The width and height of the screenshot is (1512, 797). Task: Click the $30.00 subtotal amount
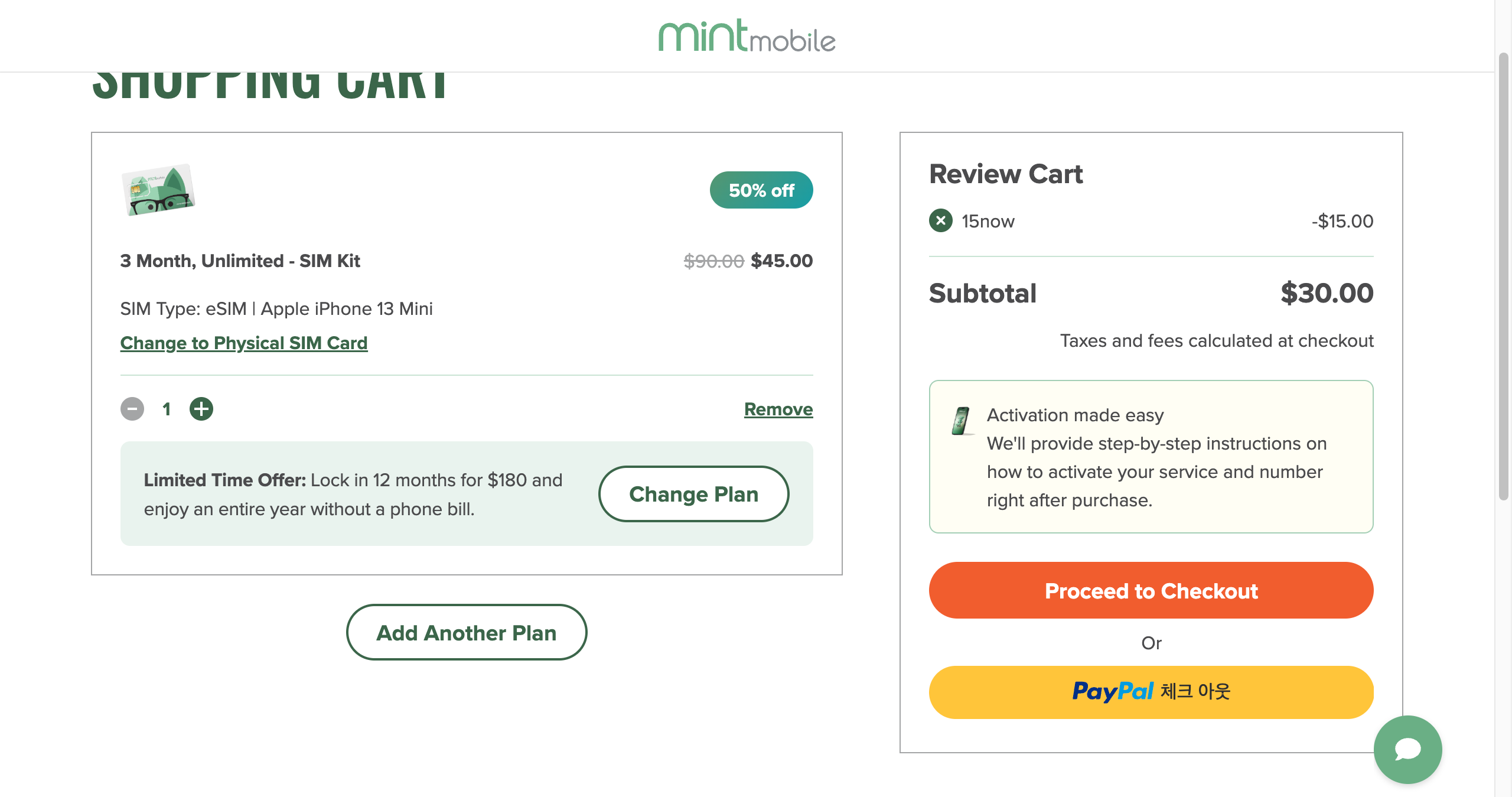point(1327,294)
